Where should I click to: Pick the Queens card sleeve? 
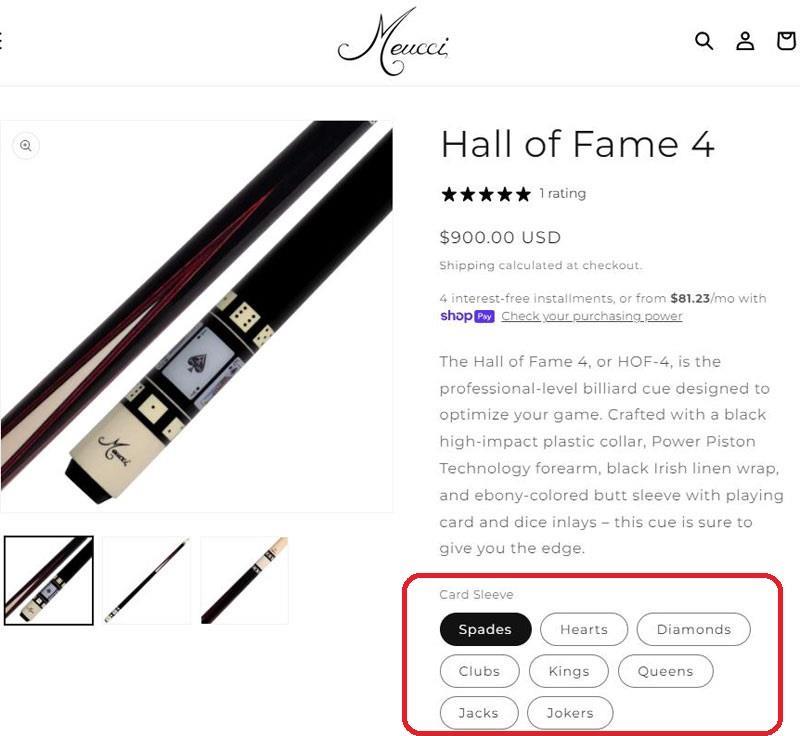tap(665, 671)
